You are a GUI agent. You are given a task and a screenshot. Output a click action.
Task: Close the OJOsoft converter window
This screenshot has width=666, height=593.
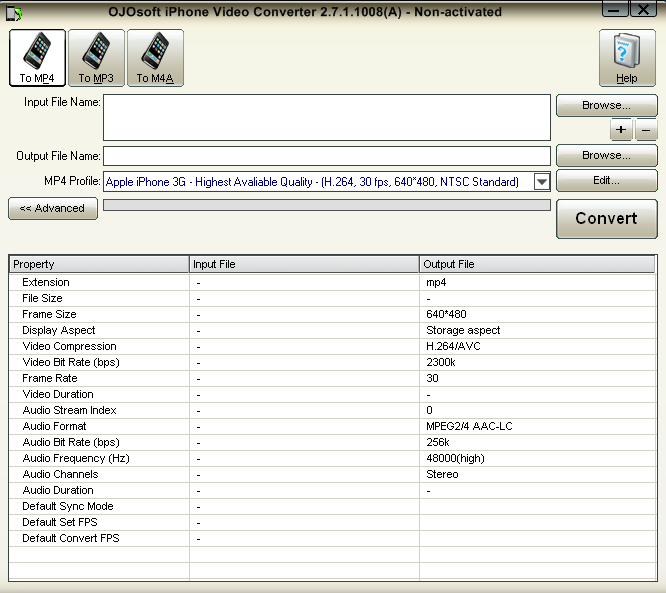[643, 9]
